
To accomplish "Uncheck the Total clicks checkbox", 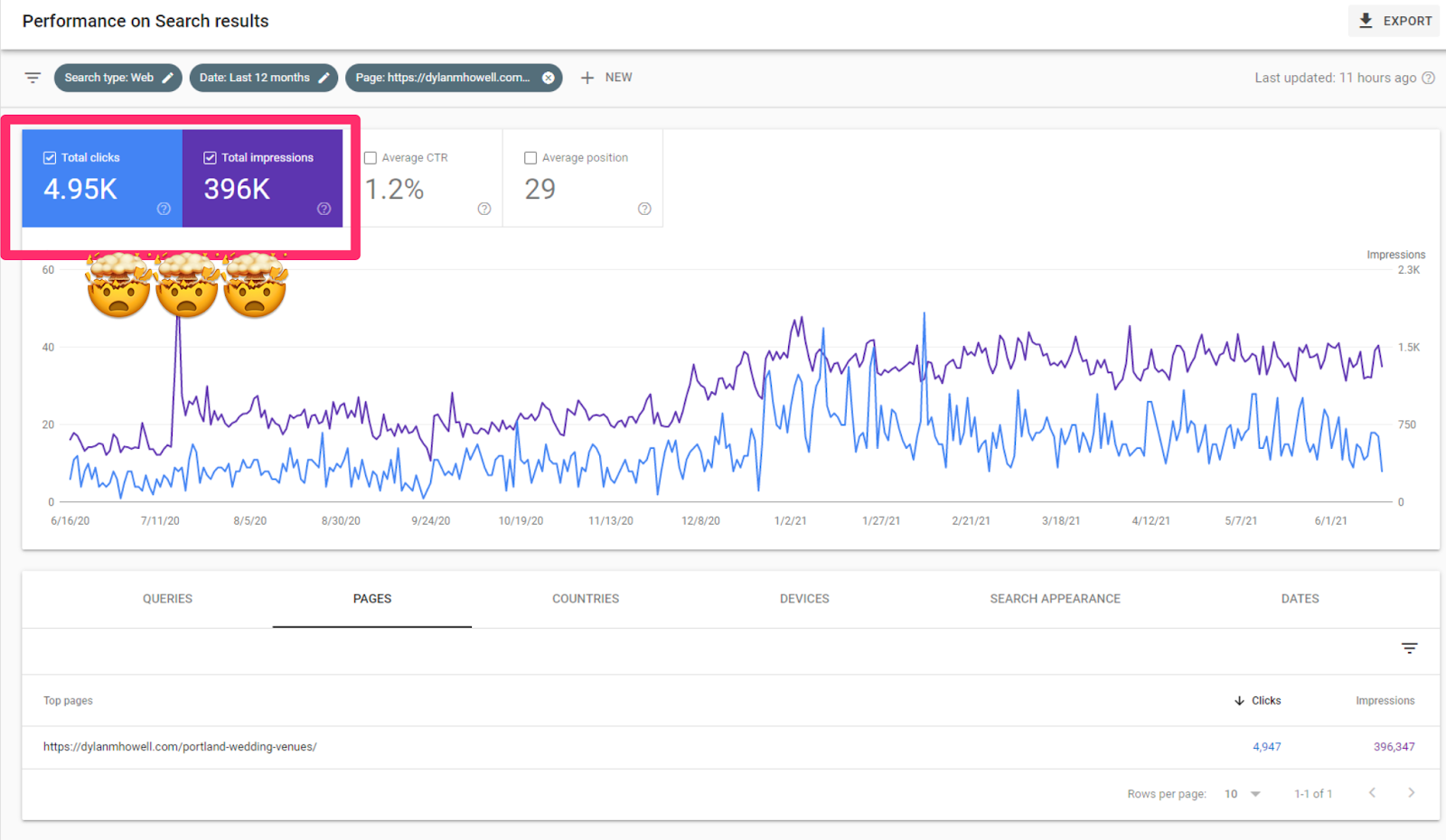I will pyautogui.click(x=50, y=158).
